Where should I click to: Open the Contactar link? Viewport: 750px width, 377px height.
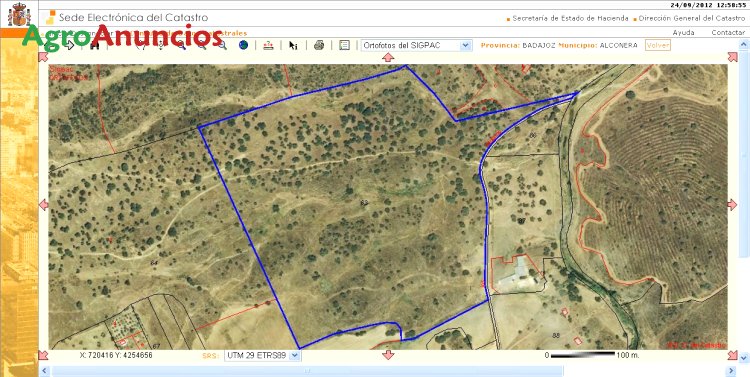point(728,33)
